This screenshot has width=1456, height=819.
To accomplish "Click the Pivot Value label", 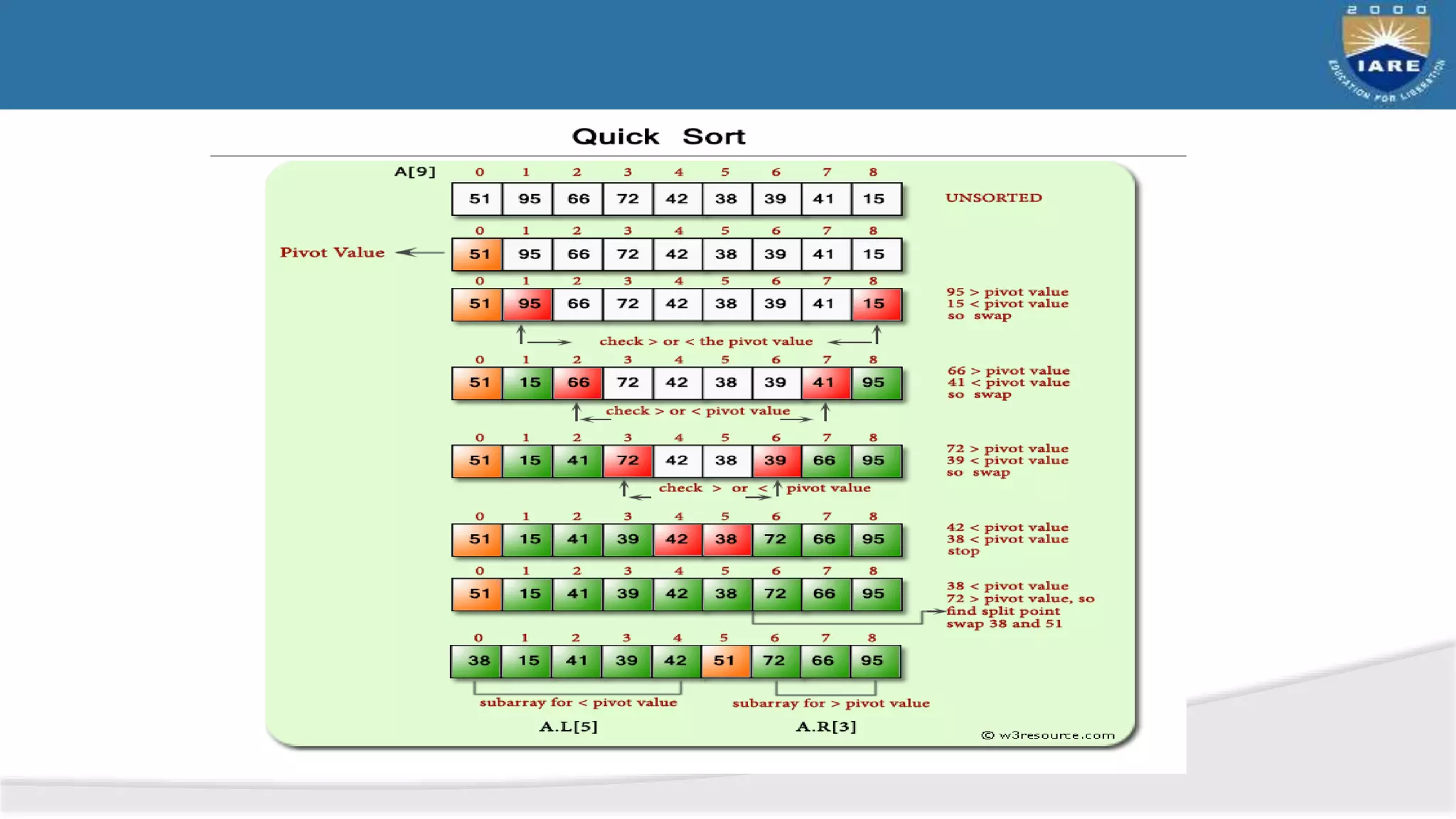I will tap(332, 252).
